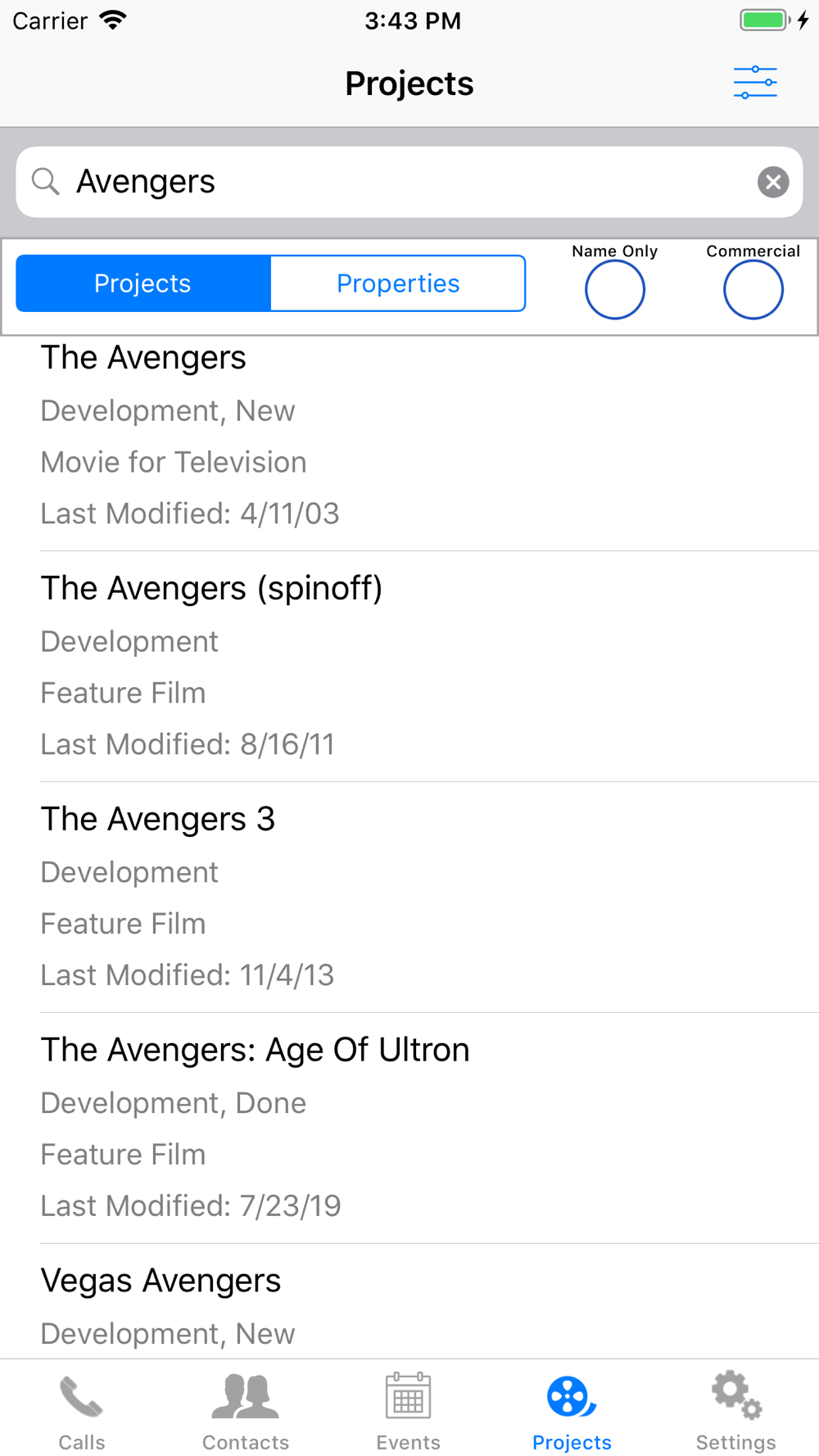819x1456 pixels.
Task: Open The Avengers project
Action: click(x=409, y=435)
